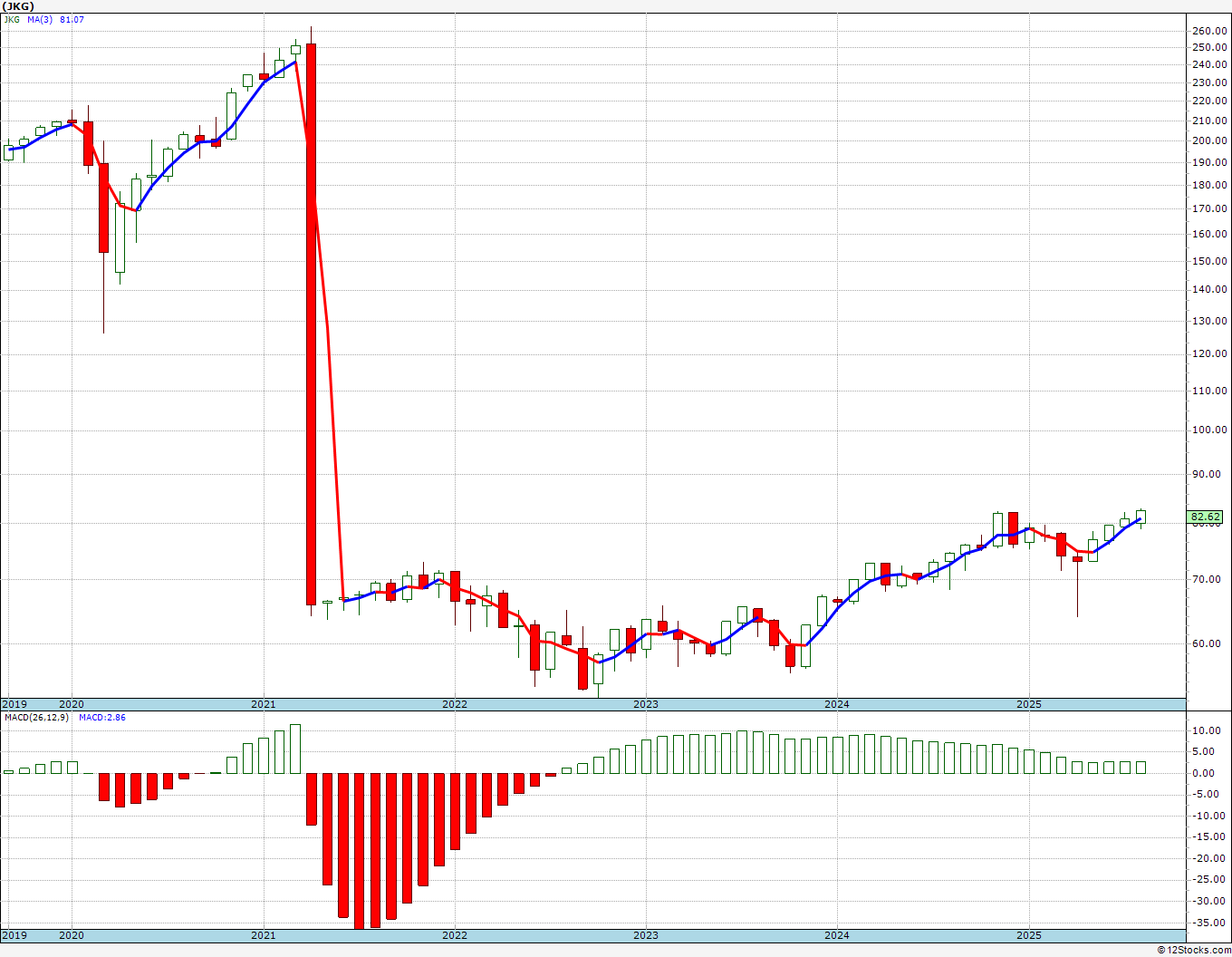Screen dimensions: 1232x957
Task: Select 2022 on the price chart time axis
Action: pyautogui.click(x=455, y=704)
